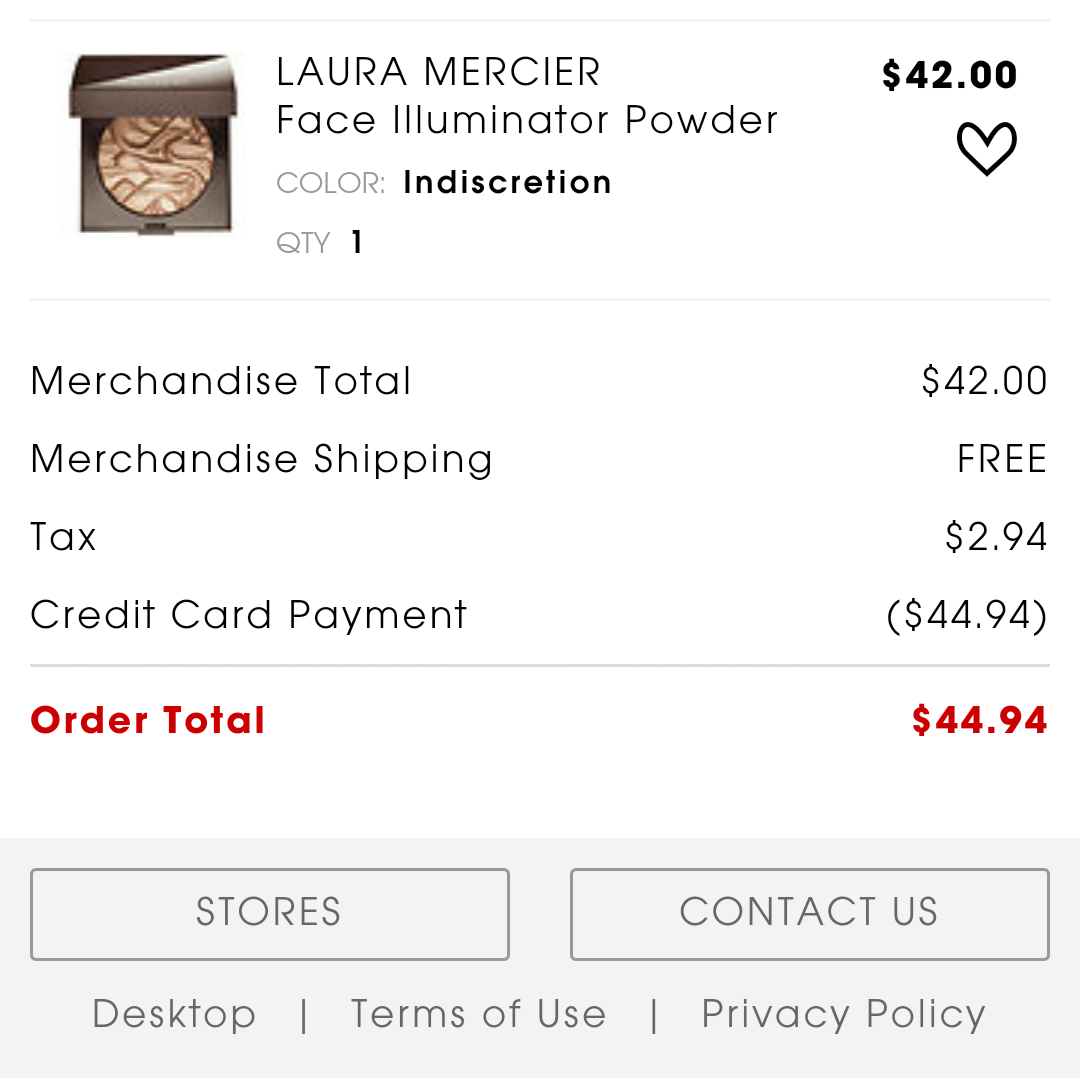Viewport: 1080px width, 1080px height.
Task: Open the Desktop site link
Action: (x=174, y=1014)
